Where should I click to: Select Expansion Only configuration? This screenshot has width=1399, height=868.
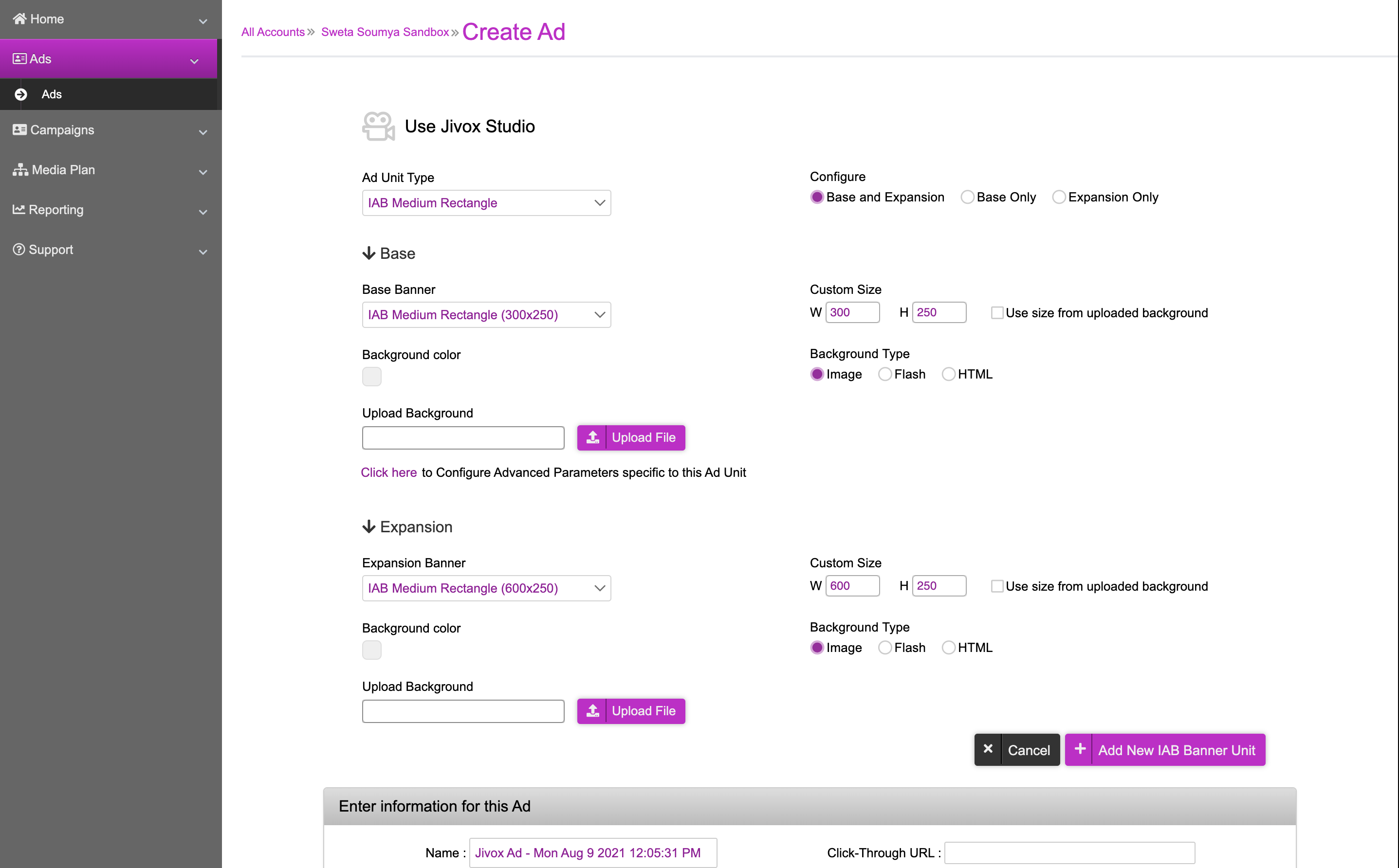tap(1058, 197)
